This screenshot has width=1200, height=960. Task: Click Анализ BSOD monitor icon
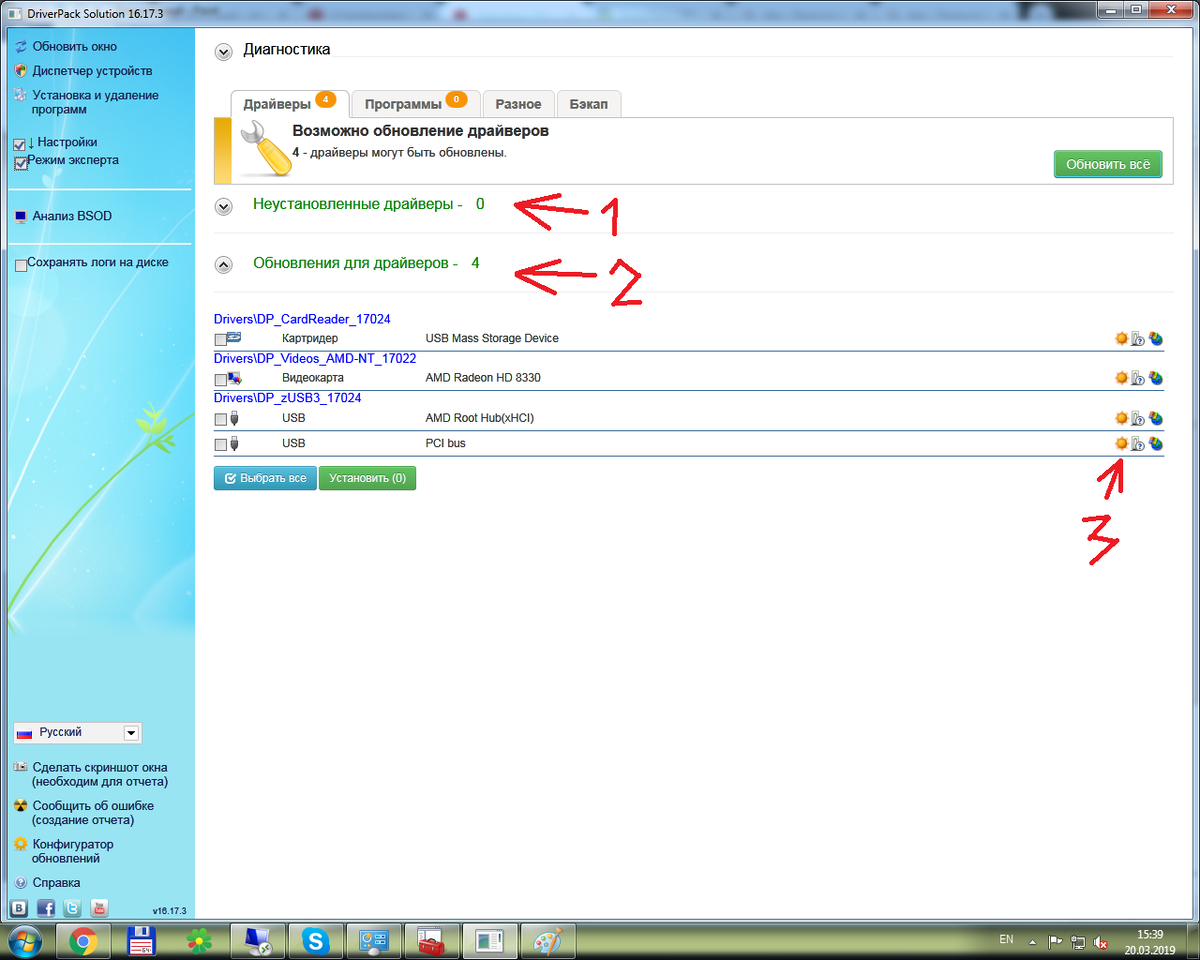[21, 216]
